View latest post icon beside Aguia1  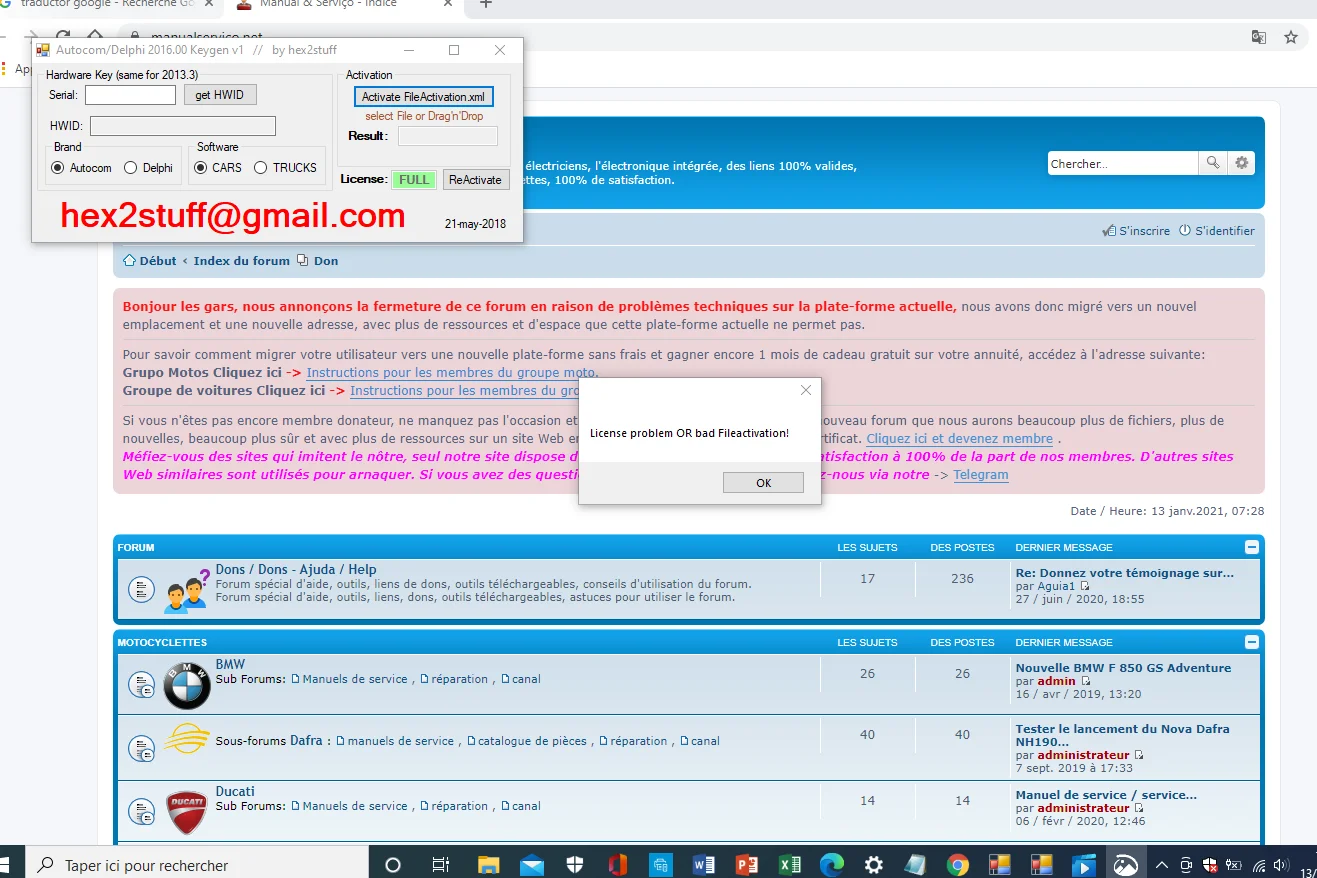click(x=1085, y=586)
